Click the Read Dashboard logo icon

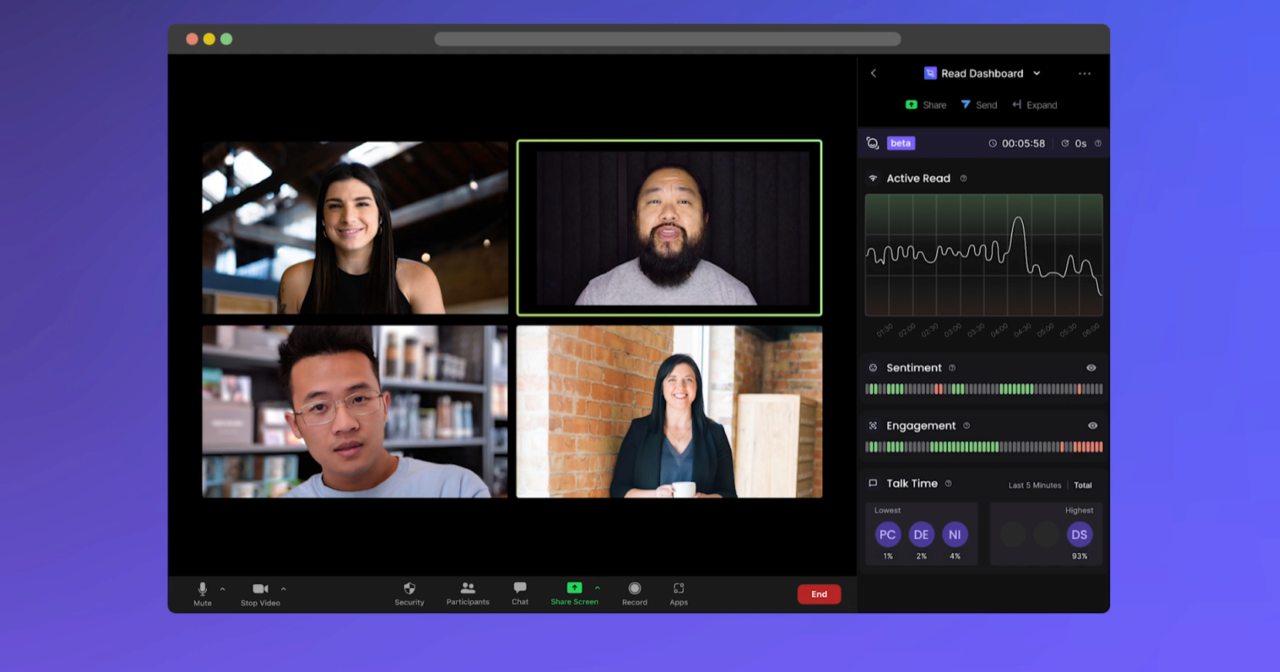pos(930,73)
